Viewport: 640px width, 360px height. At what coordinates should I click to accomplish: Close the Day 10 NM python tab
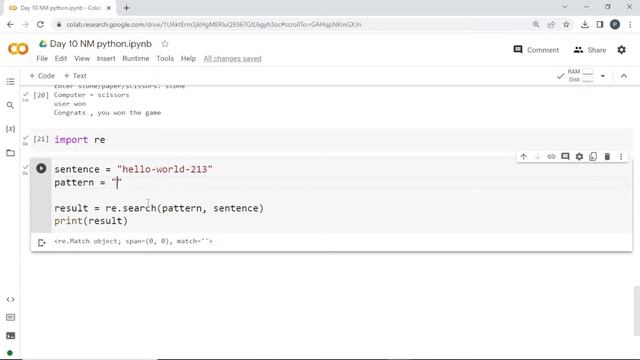pyautogui.click(x=109, y=8)
